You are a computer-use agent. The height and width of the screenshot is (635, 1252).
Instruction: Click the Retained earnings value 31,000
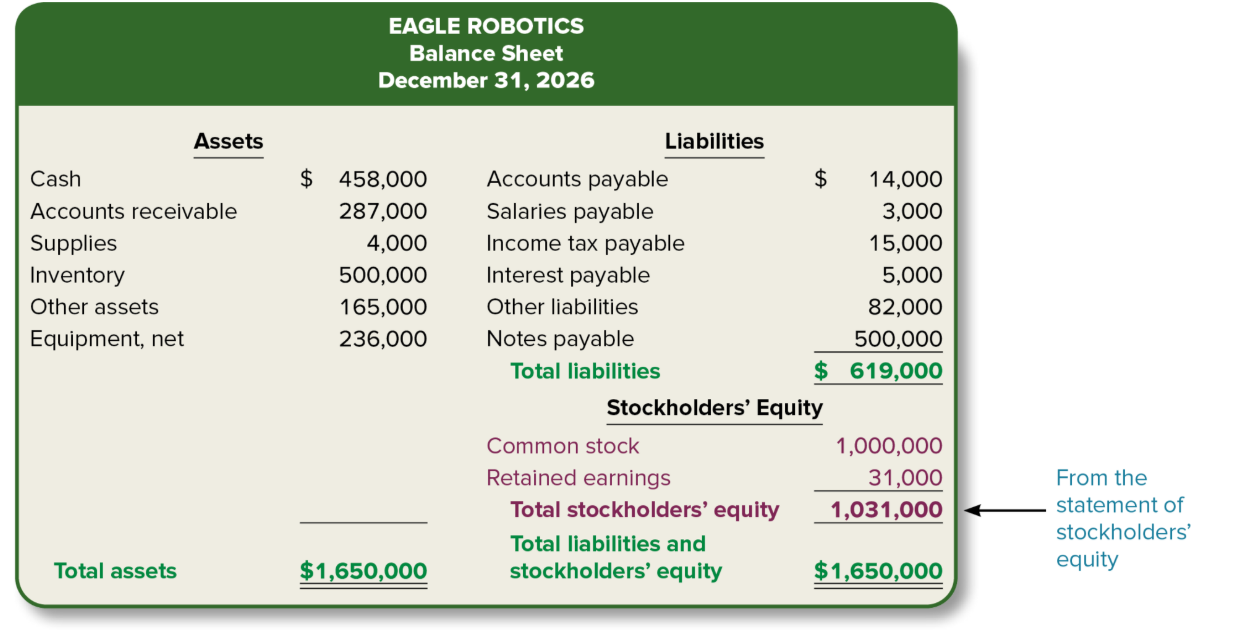(905, 478)
